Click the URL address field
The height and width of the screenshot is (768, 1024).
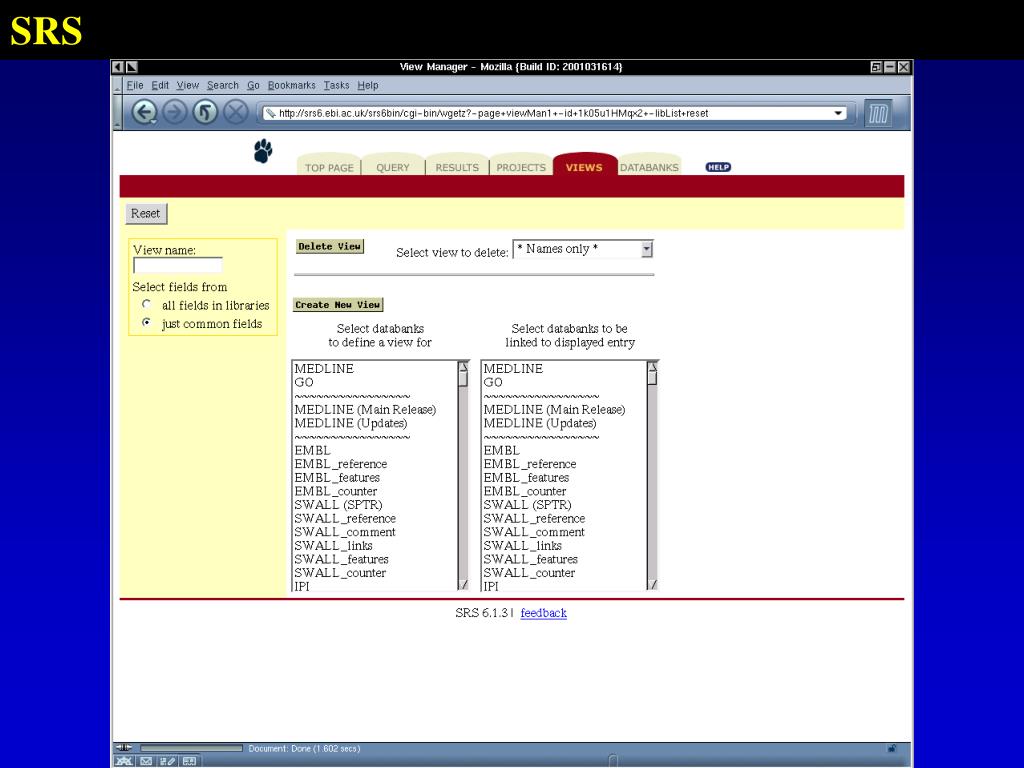coord(553,113)
